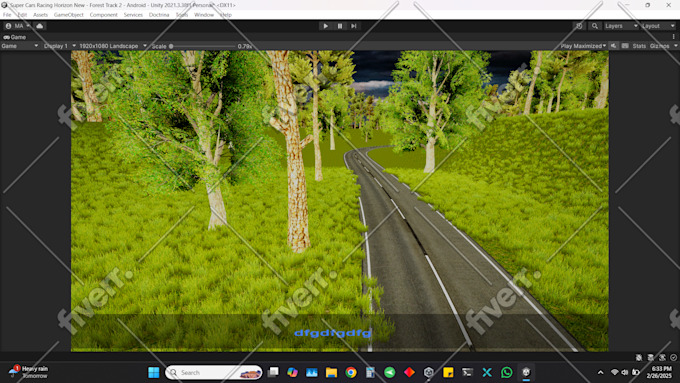The height and width of the screenshot is (383, 680).
Task: Open the GameObject menu
Action: tap(69, 15)
